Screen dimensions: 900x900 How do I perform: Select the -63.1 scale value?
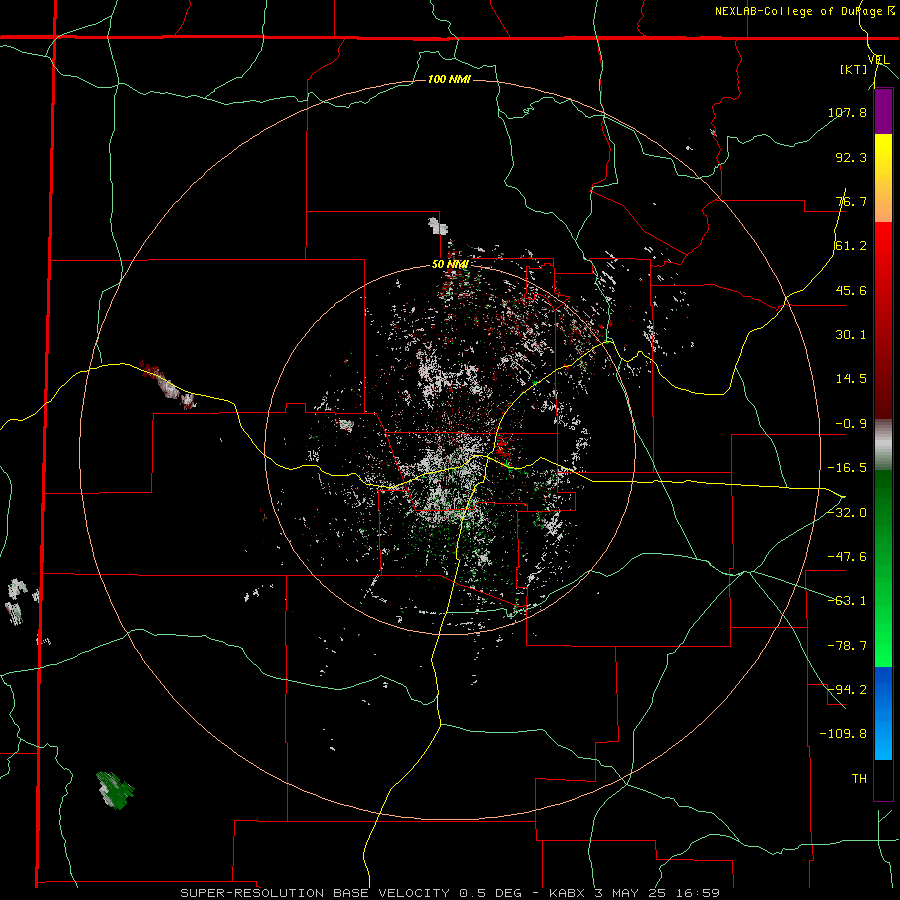click(x=847, y=601)
